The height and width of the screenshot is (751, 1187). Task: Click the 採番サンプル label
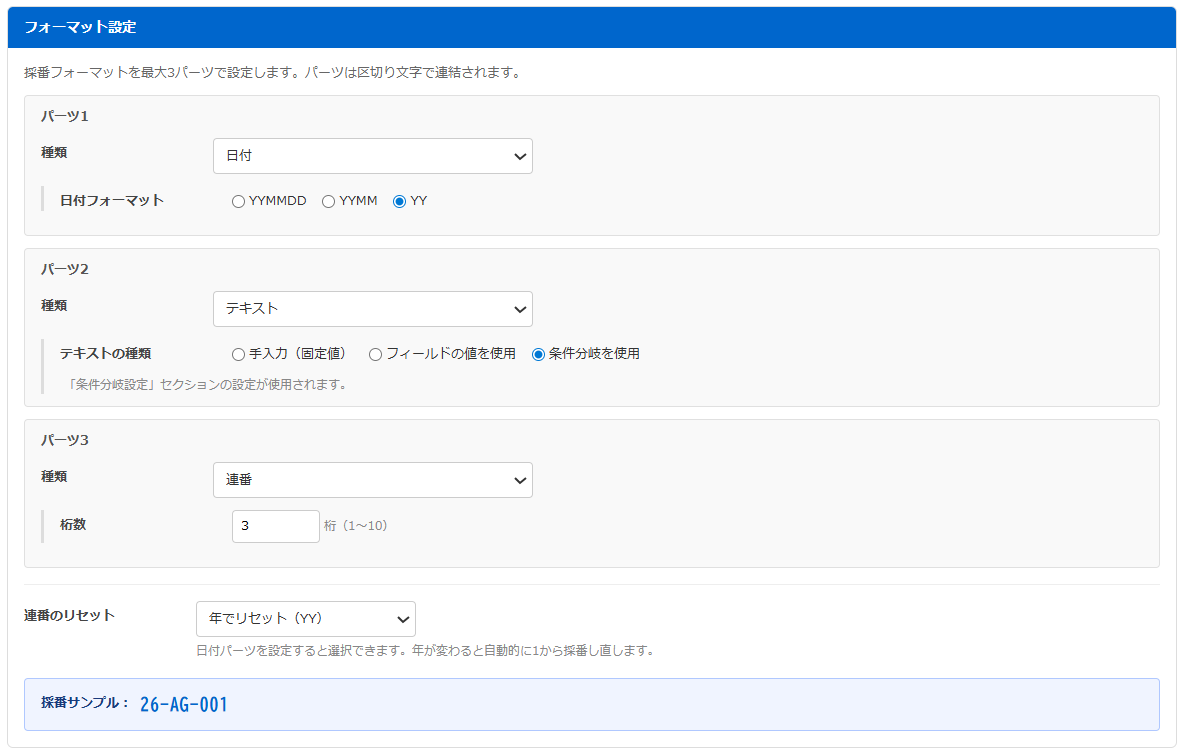tap(86, 703)
